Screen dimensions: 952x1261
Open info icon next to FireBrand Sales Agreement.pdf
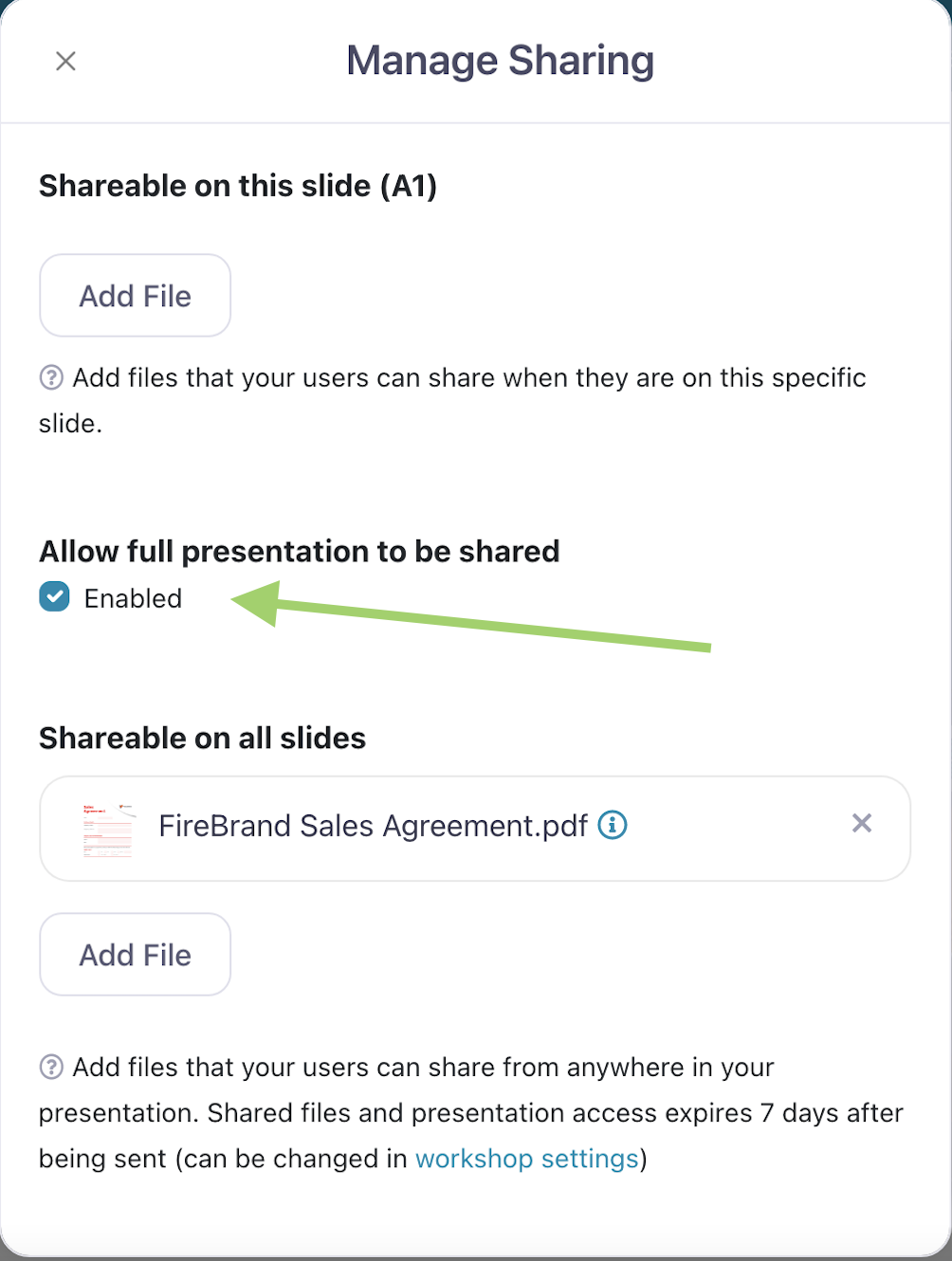(x=613, y=826)
